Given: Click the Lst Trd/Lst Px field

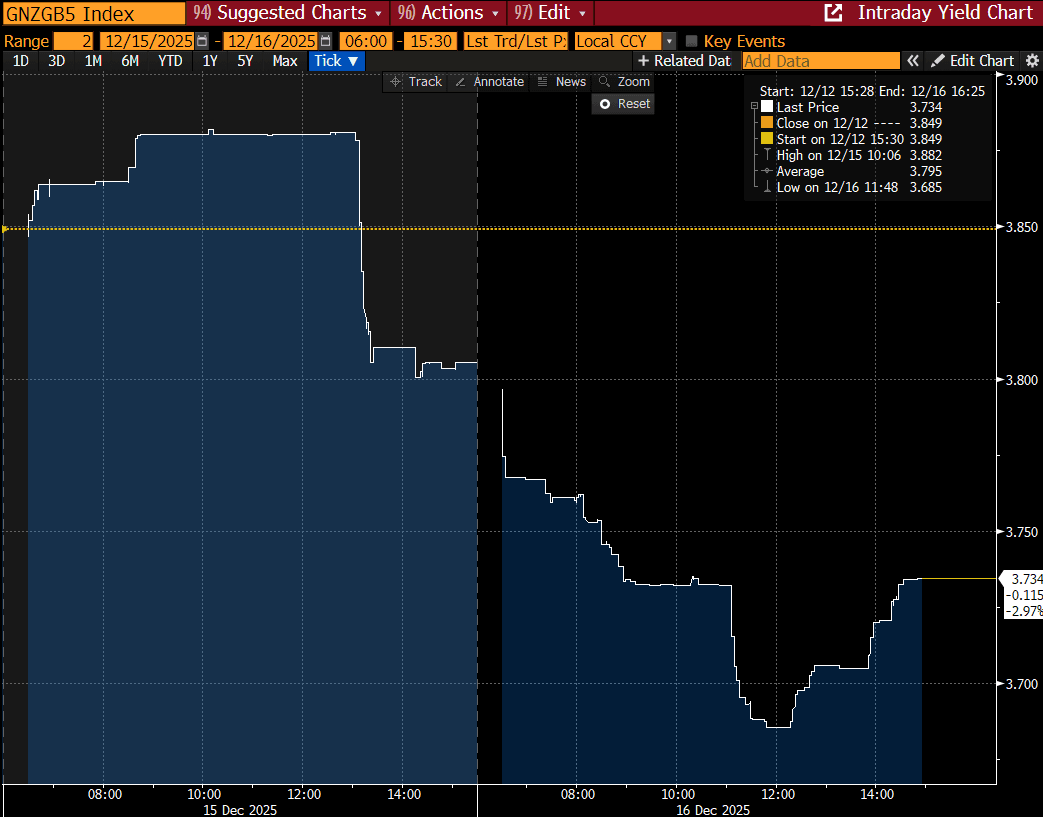Looking at the screenshot, I should tap(516, 41).
